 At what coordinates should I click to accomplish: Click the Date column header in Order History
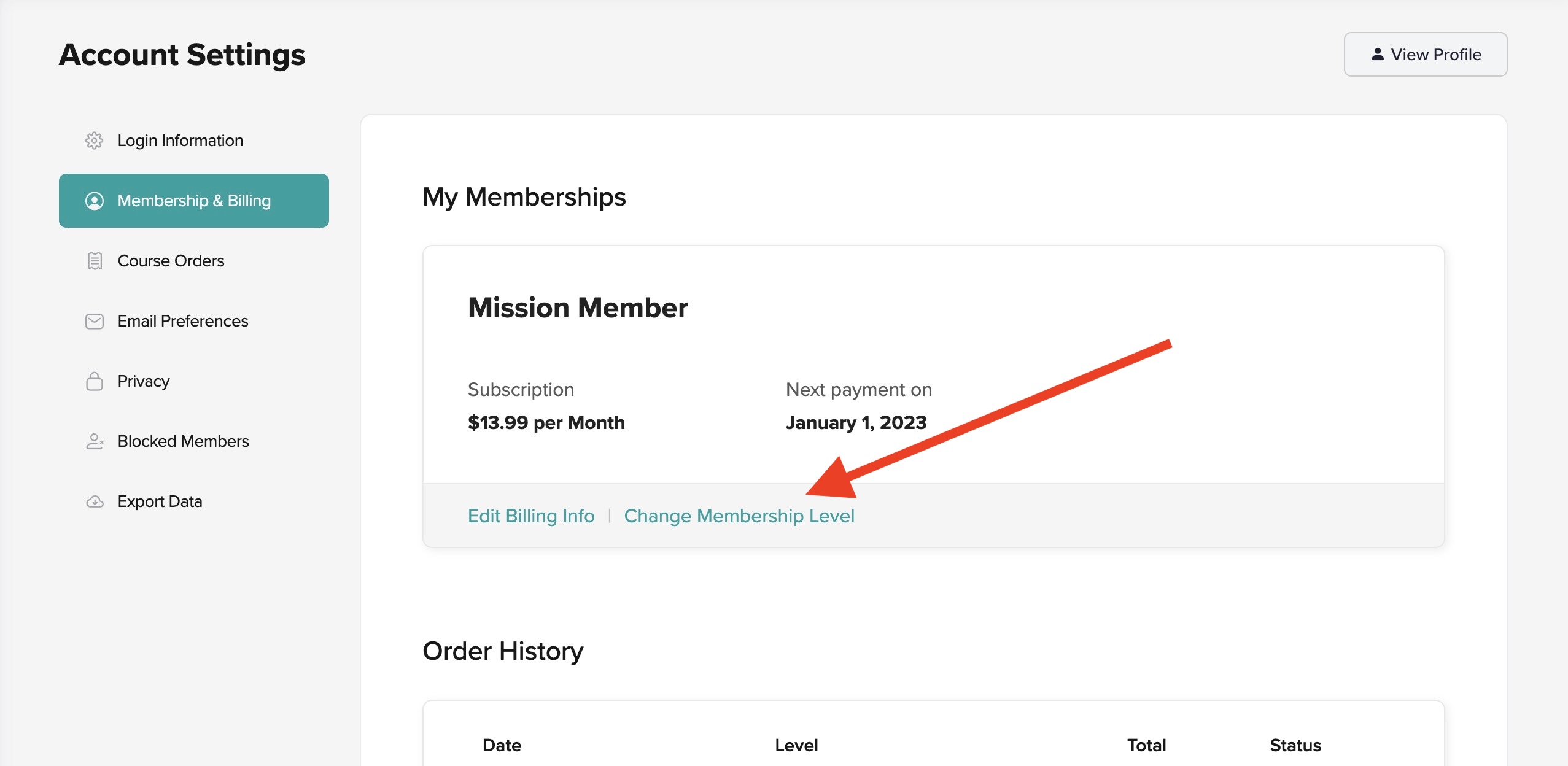coord(502,745)
